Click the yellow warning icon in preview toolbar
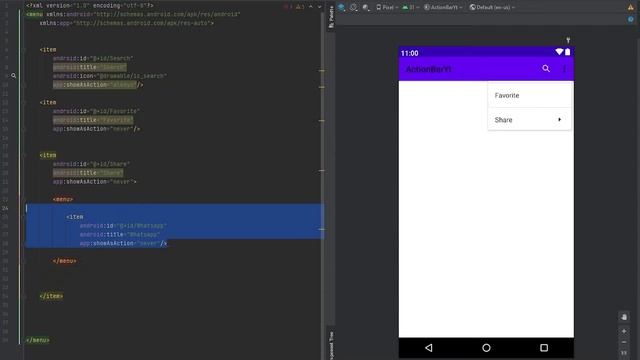The width and height of the screenshot is (640, 360). point(631,7)
